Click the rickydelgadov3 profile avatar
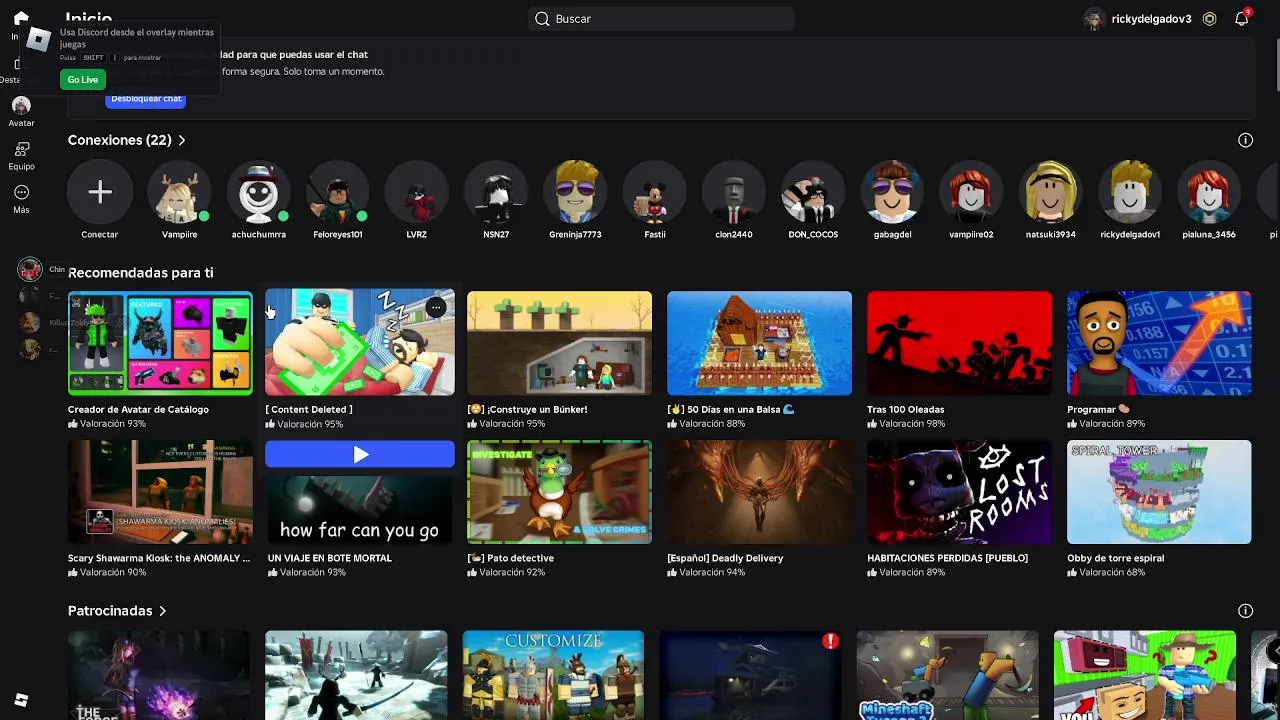The width and height of the screenshot is (1280, 720). point(1094,19)
